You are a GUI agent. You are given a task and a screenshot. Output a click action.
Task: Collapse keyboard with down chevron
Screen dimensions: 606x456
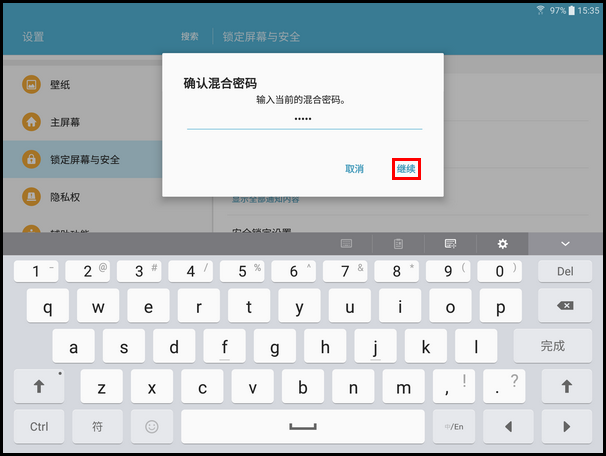coord(565,244)
